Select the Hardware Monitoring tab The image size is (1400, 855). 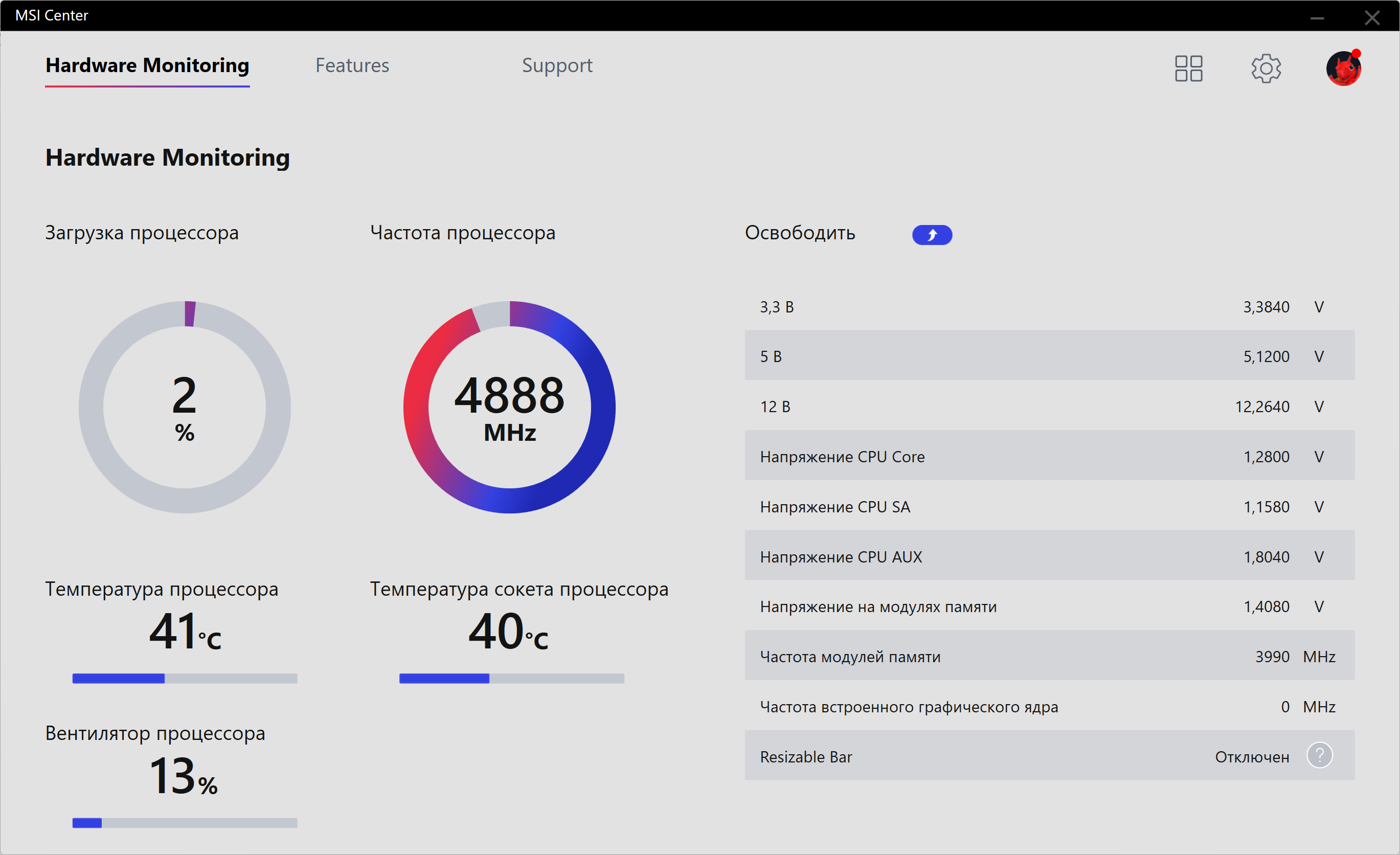point(147,65)
